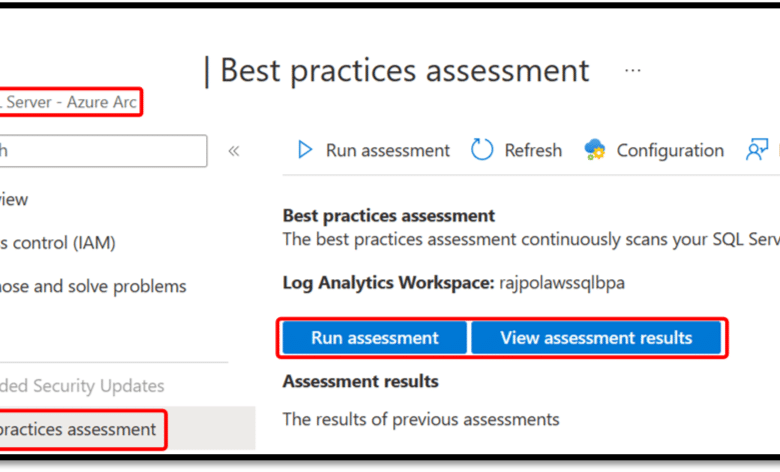Click the rajpolawssqlbpa workspace name
780x472 pixels.
562,283
